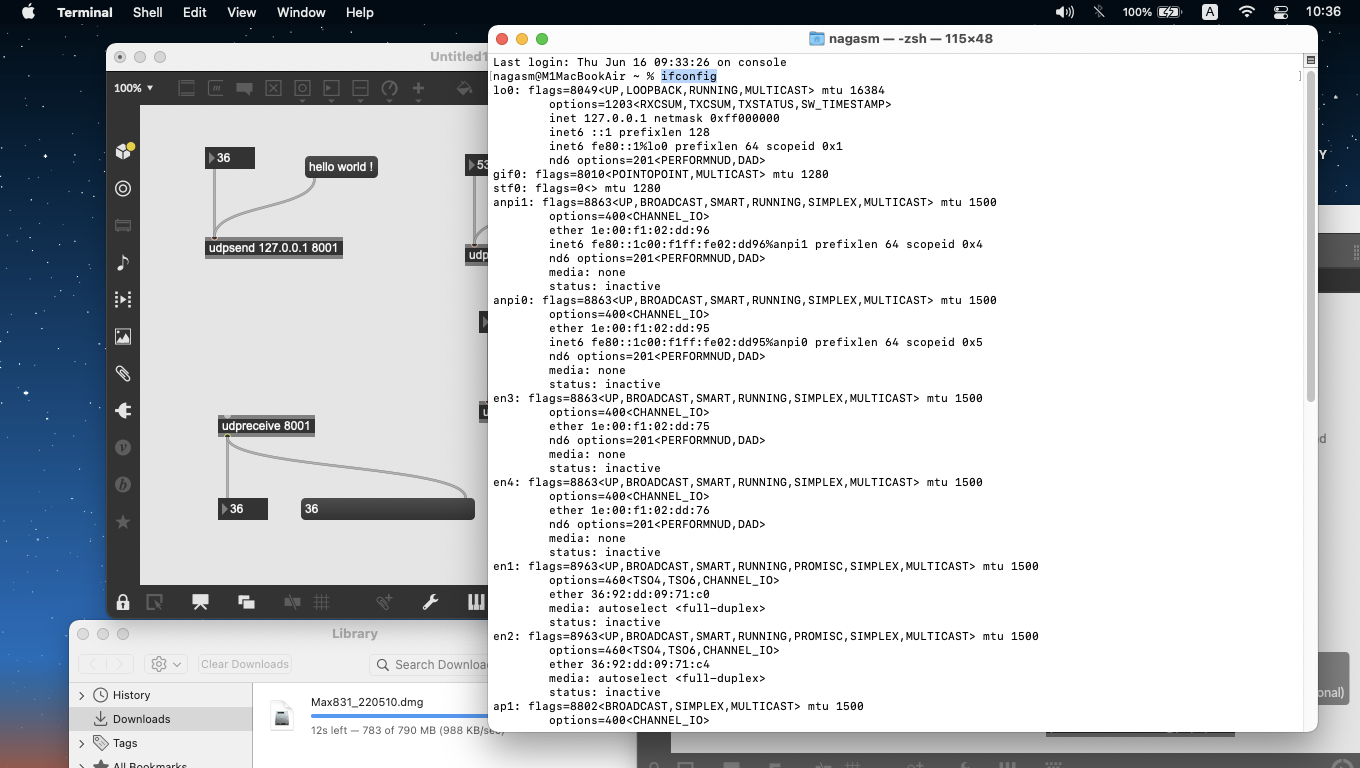Image resolution: width=1360 pixels, height=768 pixels.
Task: Expand the Tags item in Library sidebar
Action: pos(82,743)
